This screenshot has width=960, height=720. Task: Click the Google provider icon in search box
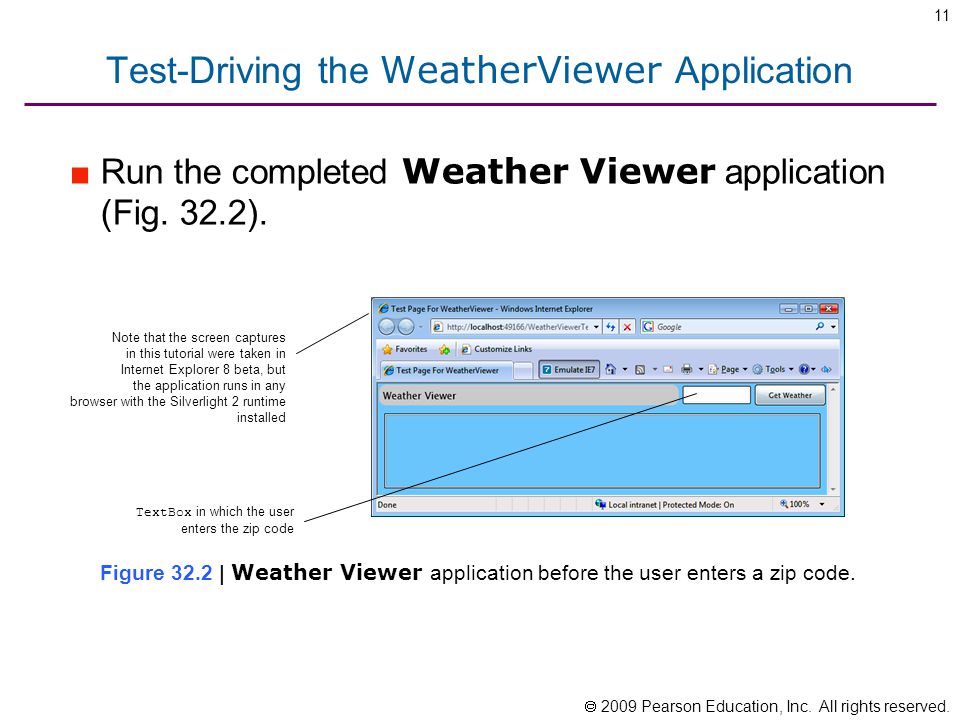[x=648, y=327]
